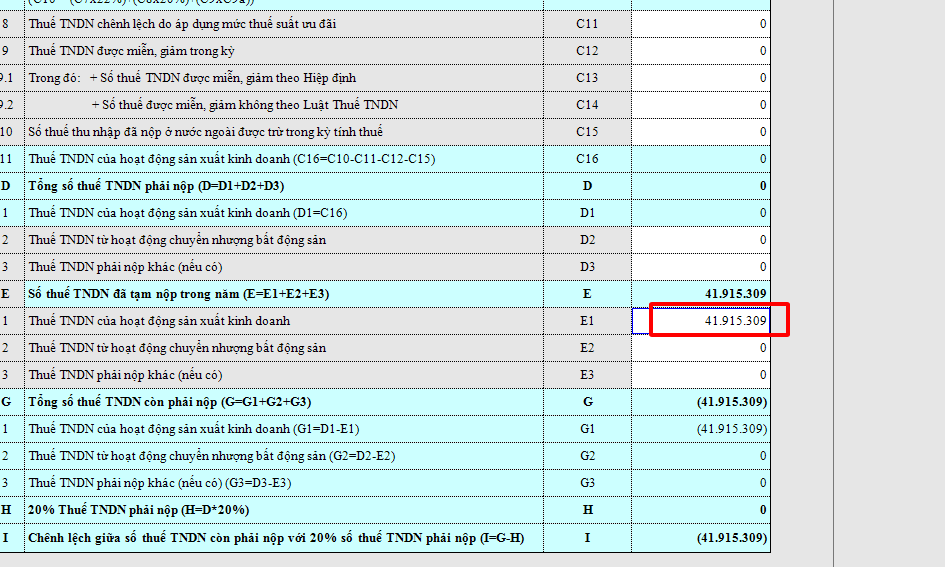
Task: Click the E1 value field showing 41.915.309
Action: tap(702, 321)
